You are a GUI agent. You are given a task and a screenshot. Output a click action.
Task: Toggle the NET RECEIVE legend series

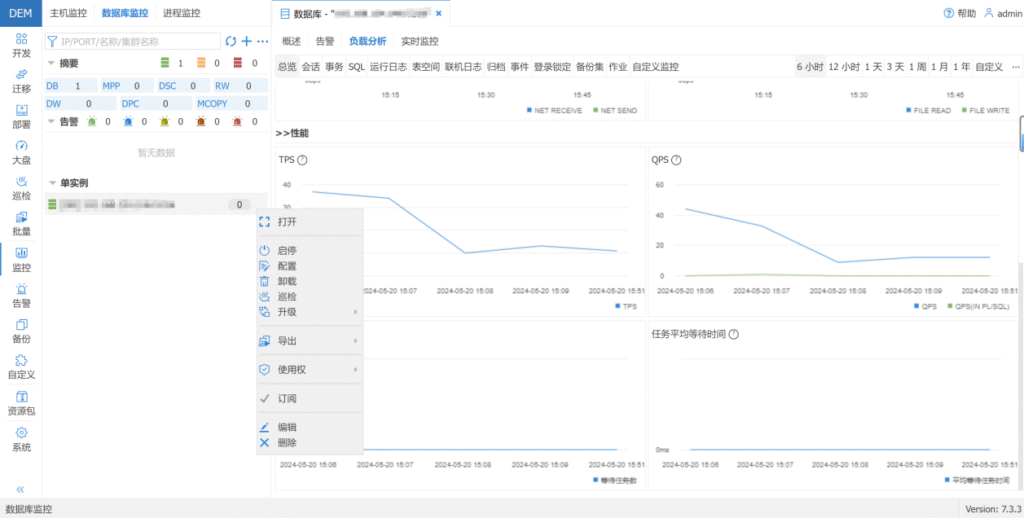click(558, 110)
